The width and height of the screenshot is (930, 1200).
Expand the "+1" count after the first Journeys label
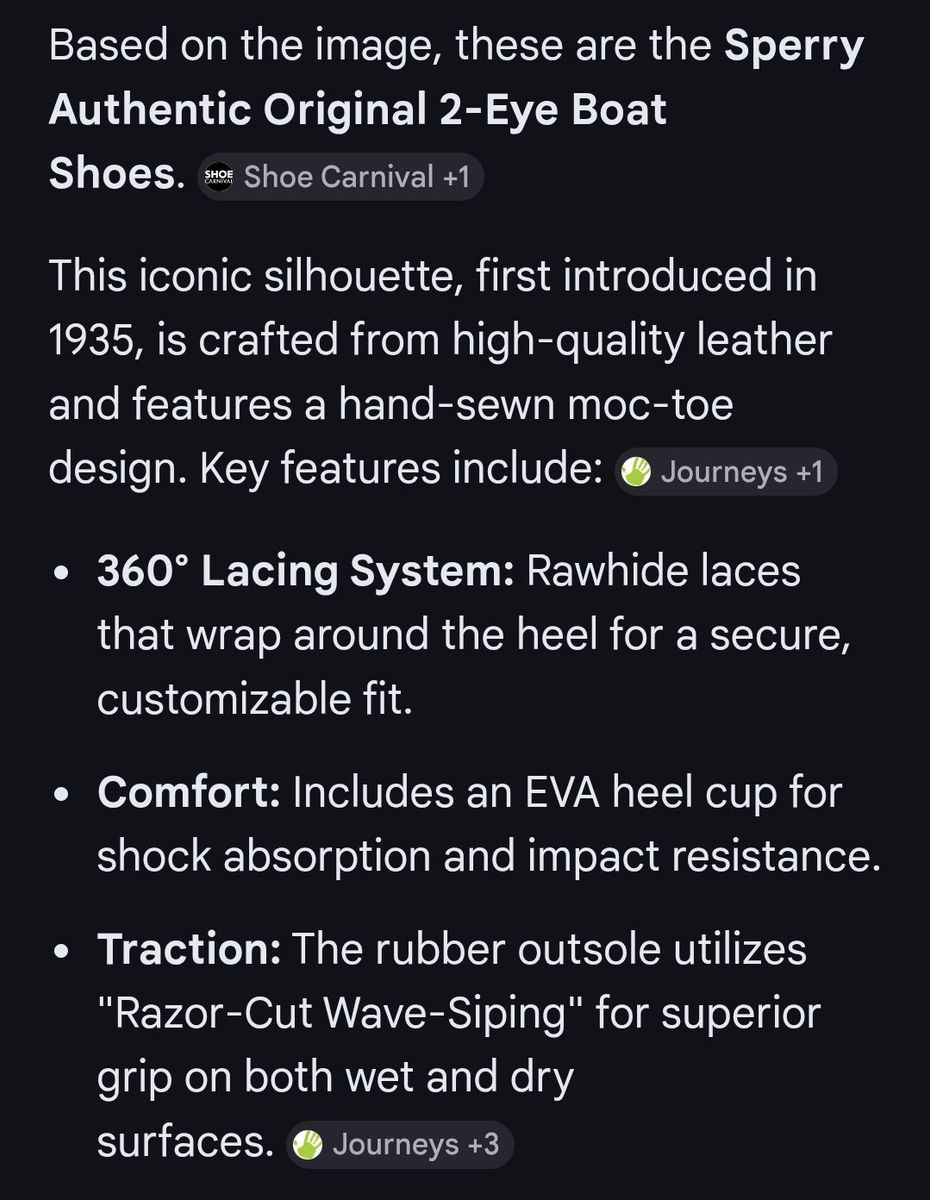pyautogui.click(x=808, y=472)
